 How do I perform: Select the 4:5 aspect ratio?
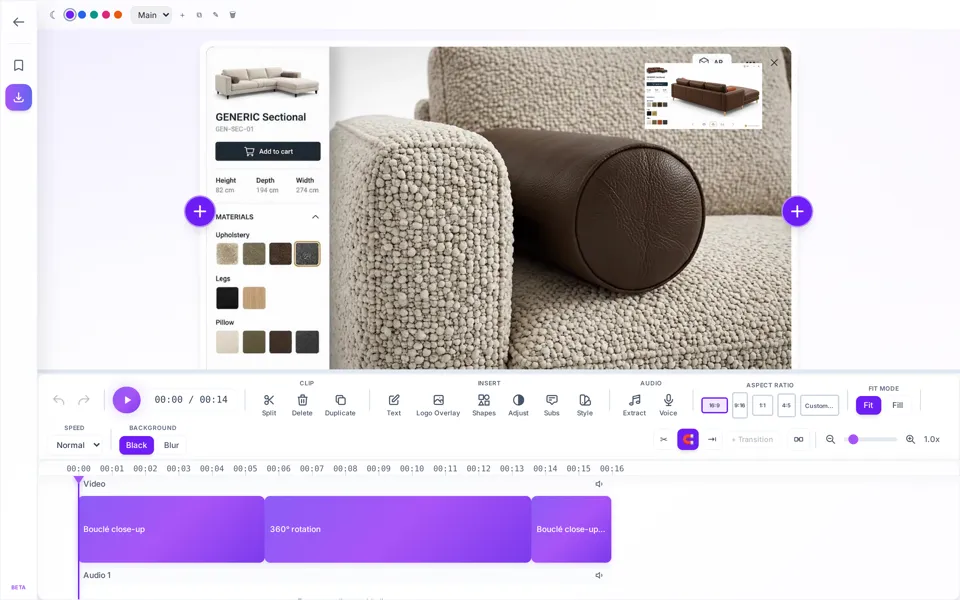tap(786, 405)
